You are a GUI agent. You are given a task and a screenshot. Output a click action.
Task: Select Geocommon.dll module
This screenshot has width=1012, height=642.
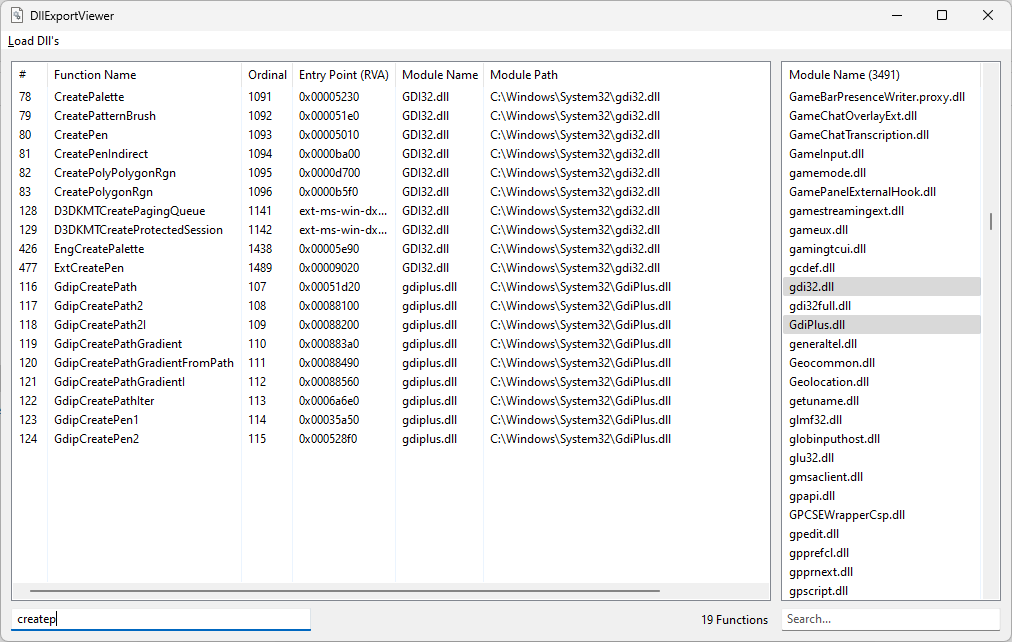[x=882, y=363]
